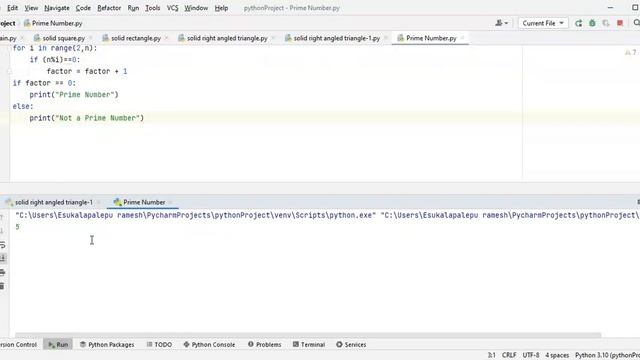
Task: Open the Tools menu
Action: (153, 8)
